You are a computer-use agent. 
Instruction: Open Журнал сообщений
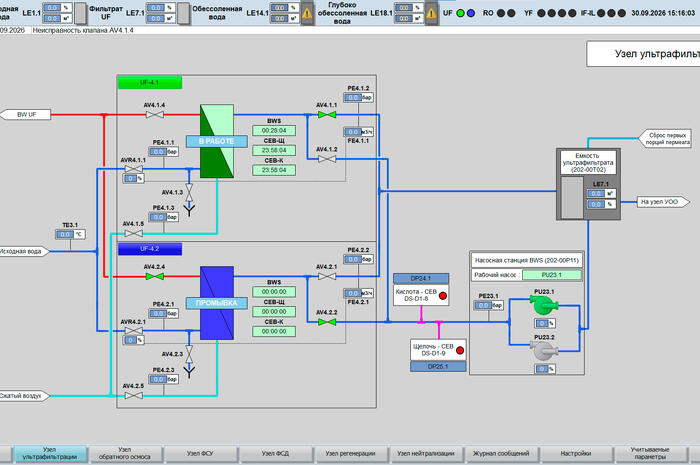click(x=501, y=453)
